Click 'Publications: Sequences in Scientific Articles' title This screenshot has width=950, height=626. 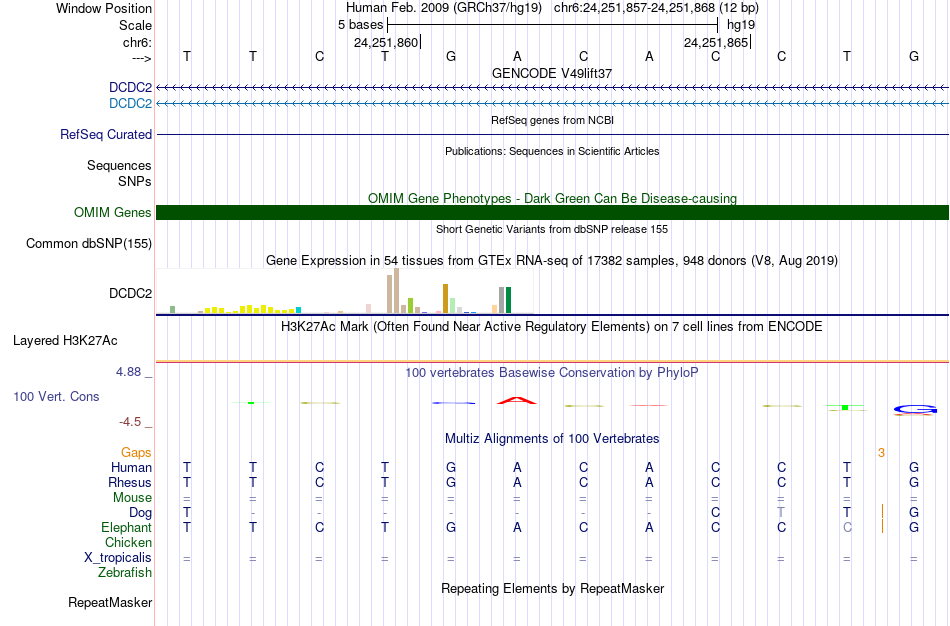pyautogui.click(x=552, y=151)
